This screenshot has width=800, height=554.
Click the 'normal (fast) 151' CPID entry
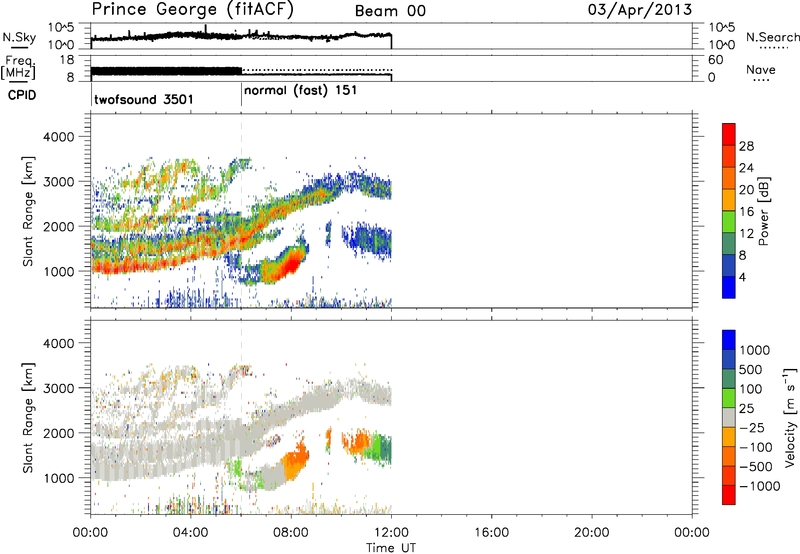[301, 91]
